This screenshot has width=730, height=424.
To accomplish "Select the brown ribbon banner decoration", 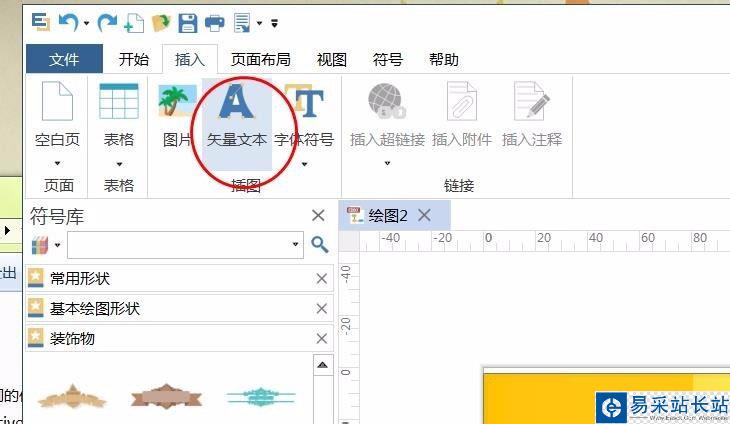I will click(x=166, y=397).
